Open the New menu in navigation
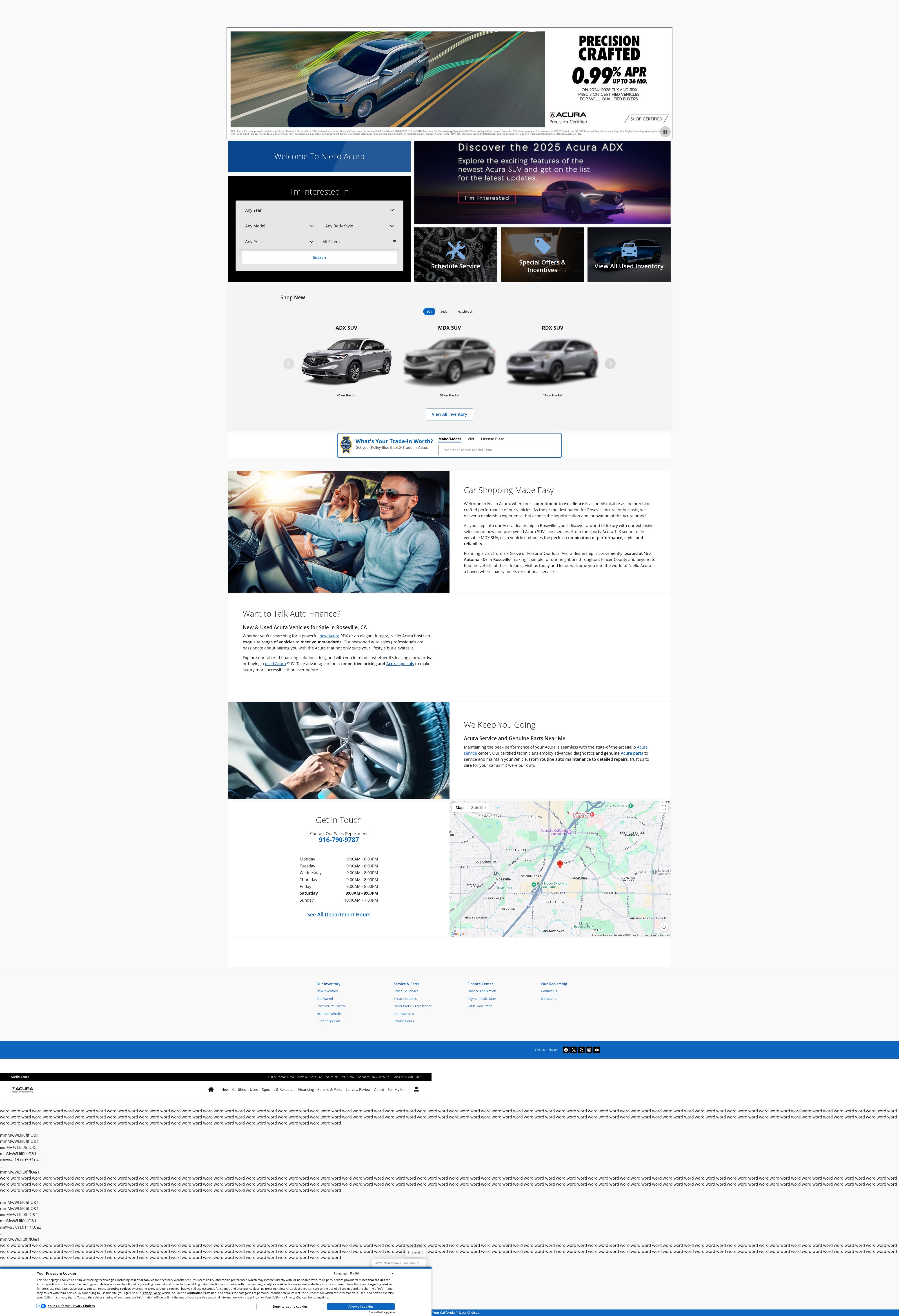The image size is (899, 1316). [x=225, y=1089]
